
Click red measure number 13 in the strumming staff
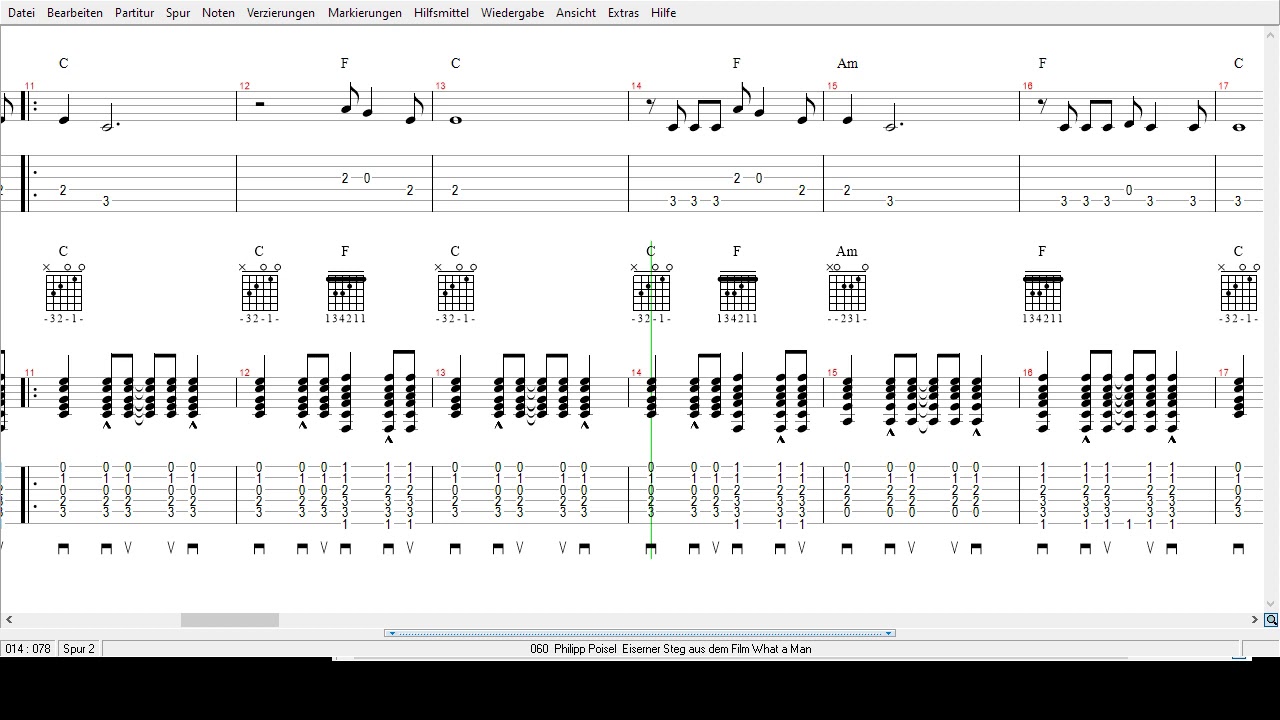[440, 373]
